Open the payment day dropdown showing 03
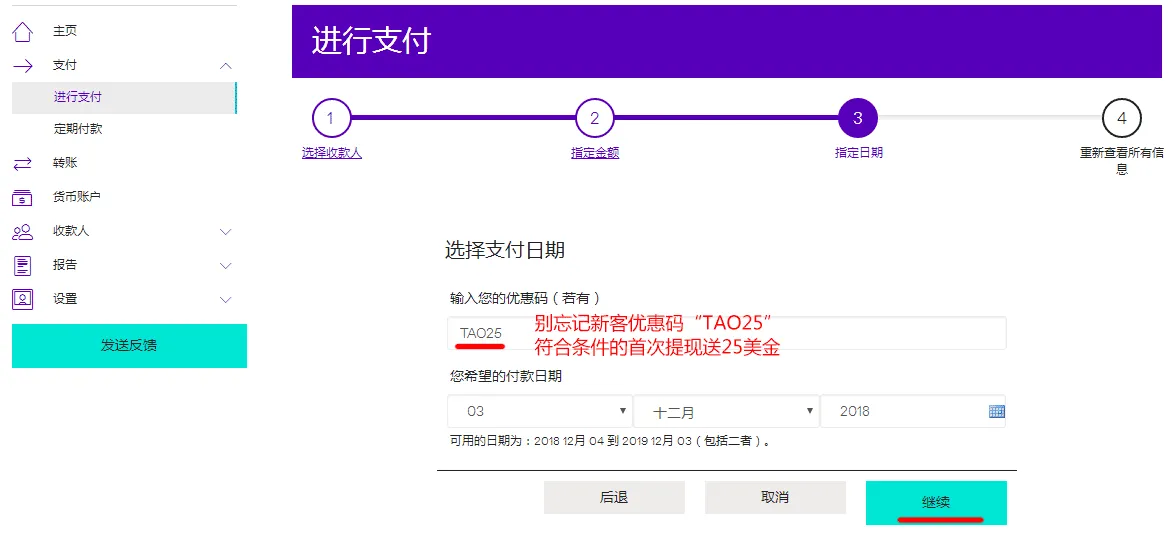This screenshot has height=551, width=1173. pos(540,411)
